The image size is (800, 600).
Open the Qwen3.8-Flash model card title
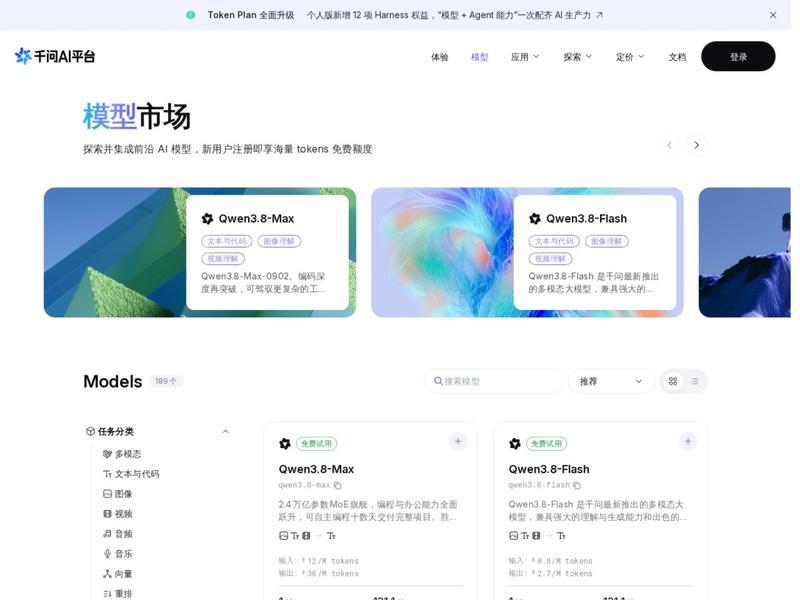tap(549, 469)
